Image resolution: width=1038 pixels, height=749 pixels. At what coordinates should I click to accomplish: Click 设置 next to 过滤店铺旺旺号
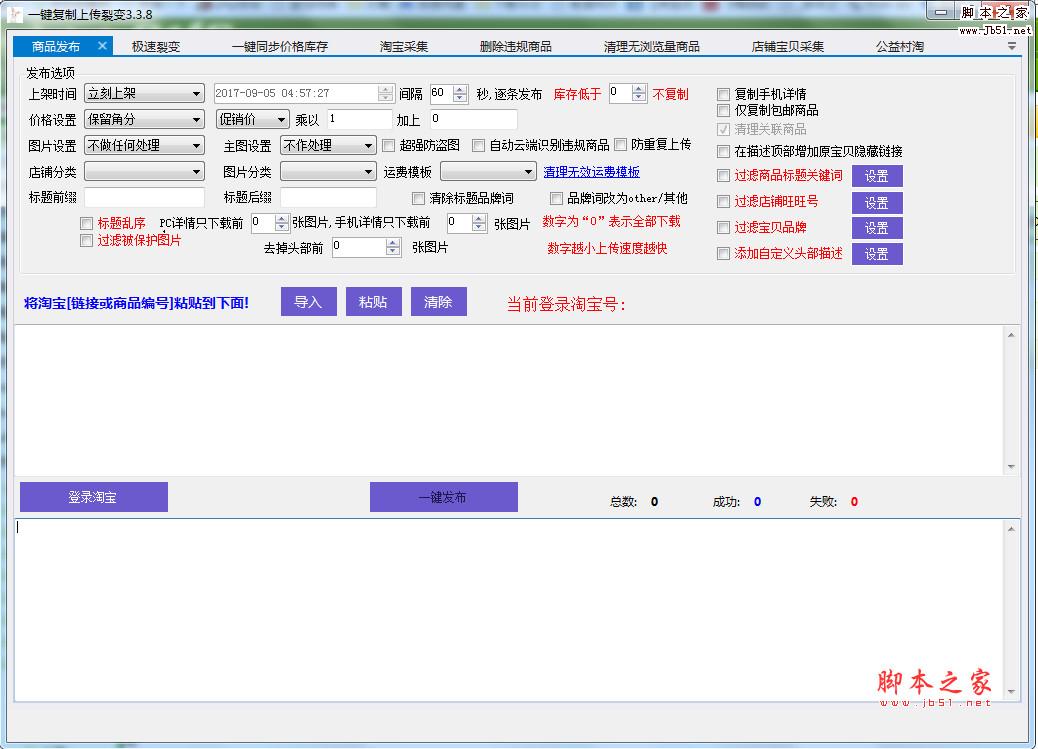click(x=877, y=202)
